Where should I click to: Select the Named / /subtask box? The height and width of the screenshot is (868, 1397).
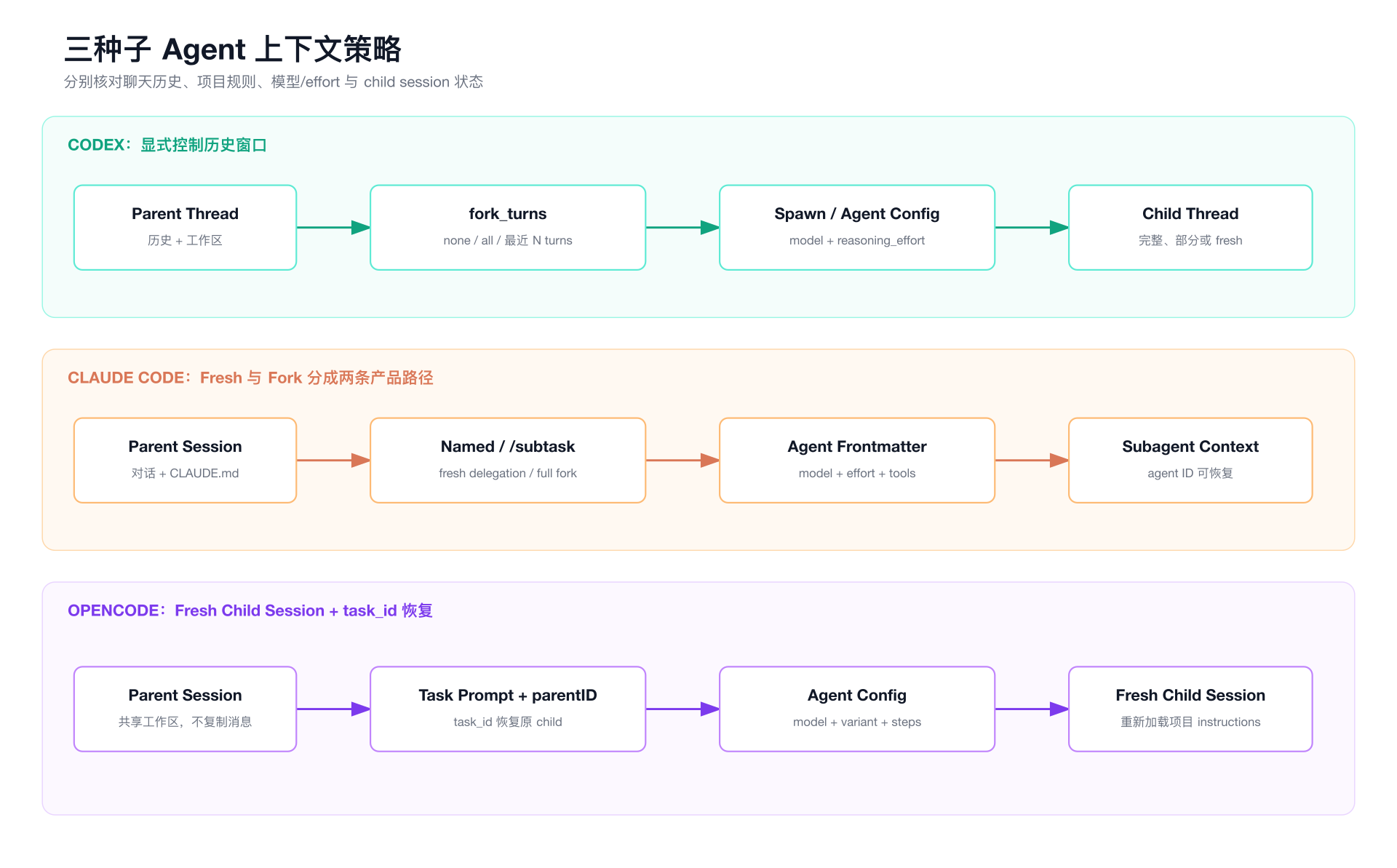508,461
